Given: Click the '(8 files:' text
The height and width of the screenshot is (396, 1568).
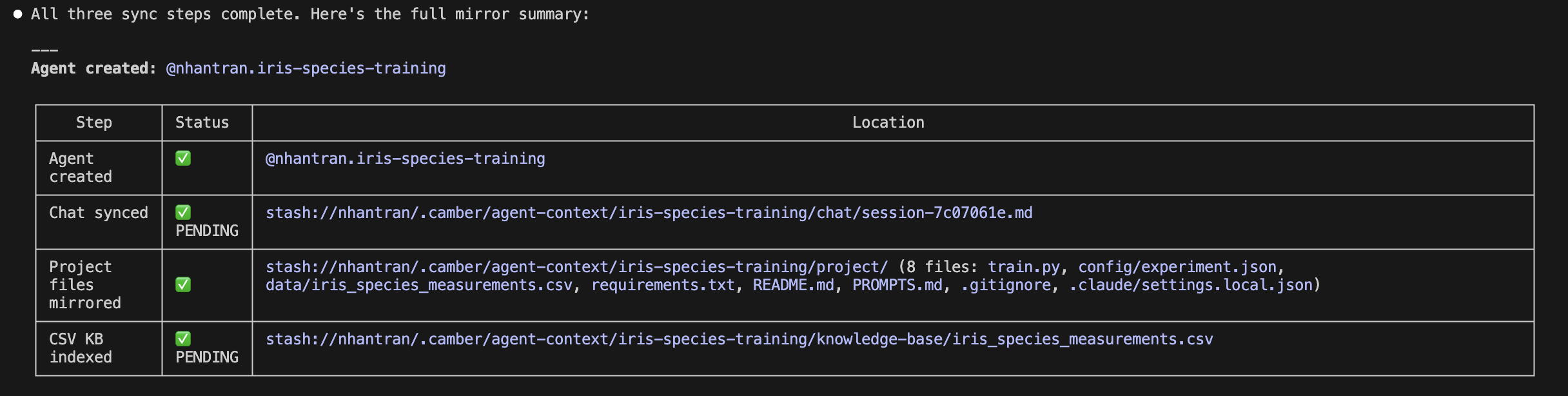Looking at the screenshot, I should click(938, 267).
